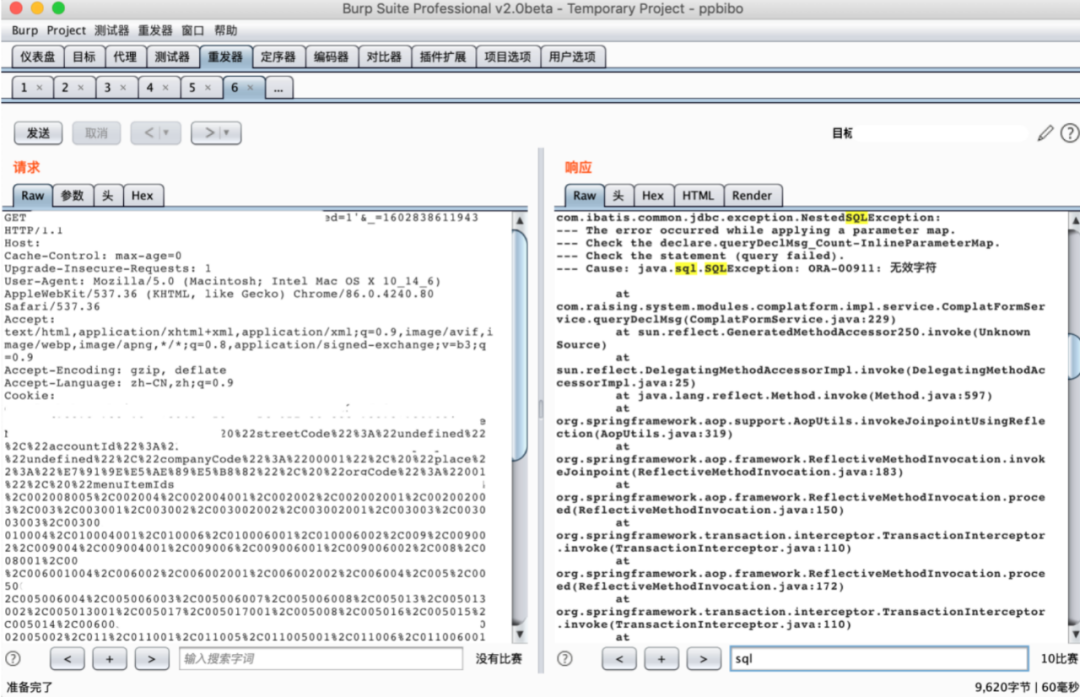The image size is (1080, 697).
Task: Select repeater tab 3
Action: pos(107,87)
